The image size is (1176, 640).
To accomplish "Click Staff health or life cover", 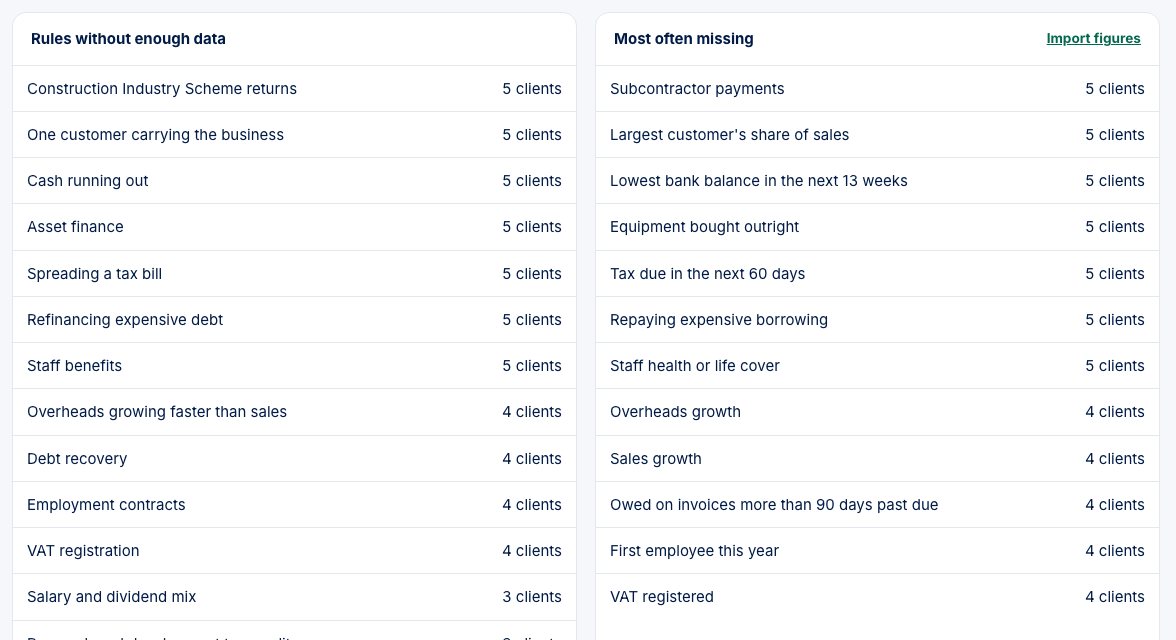I will tap(877, 365).
